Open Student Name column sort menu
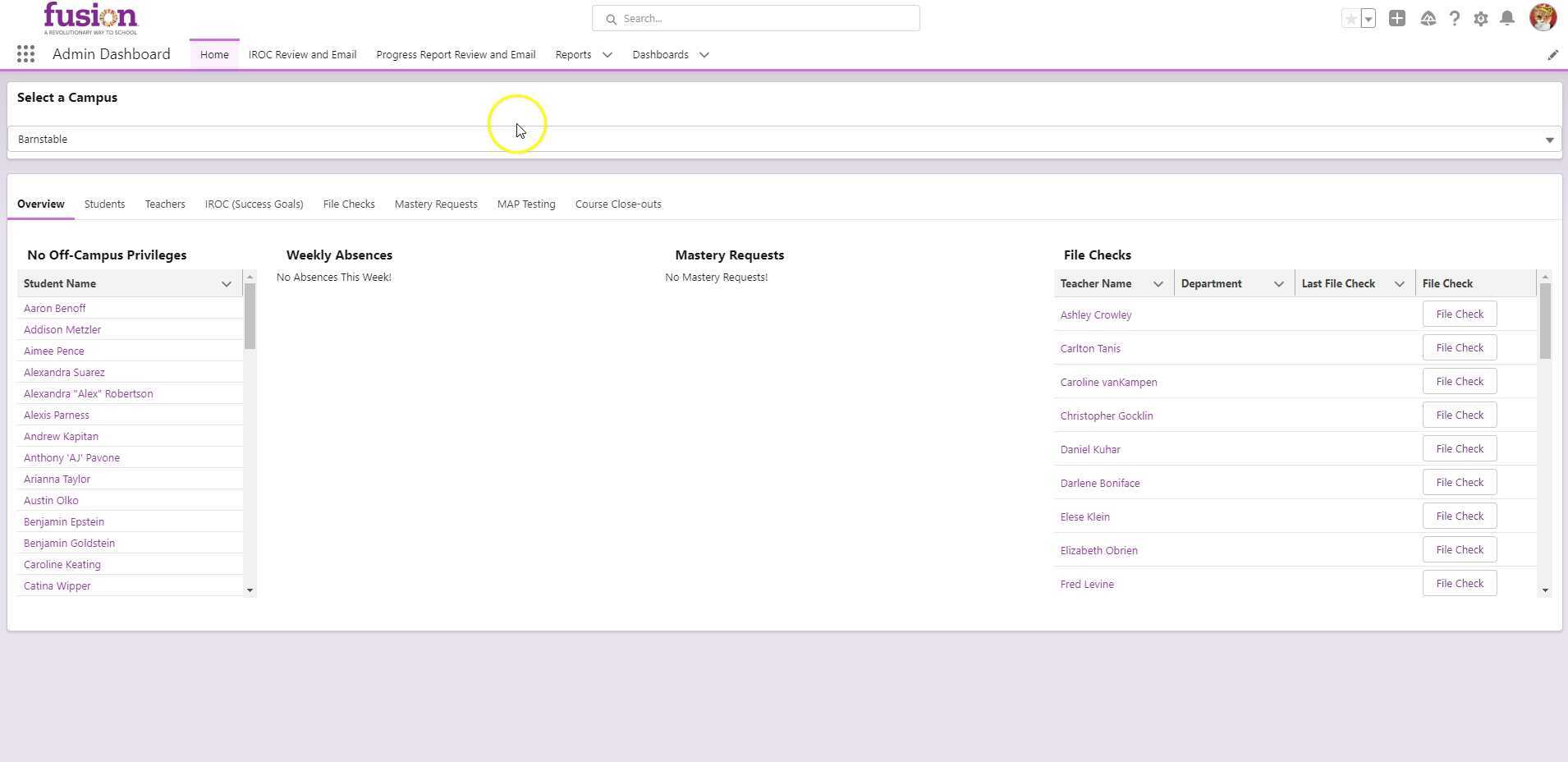1568x762 pixels. (226, 284)
